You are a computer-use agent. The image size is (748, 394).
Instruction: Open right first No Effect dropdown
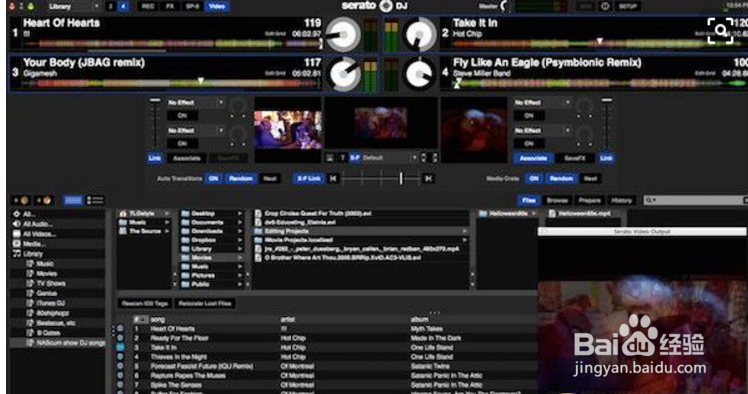click(542, 103)
